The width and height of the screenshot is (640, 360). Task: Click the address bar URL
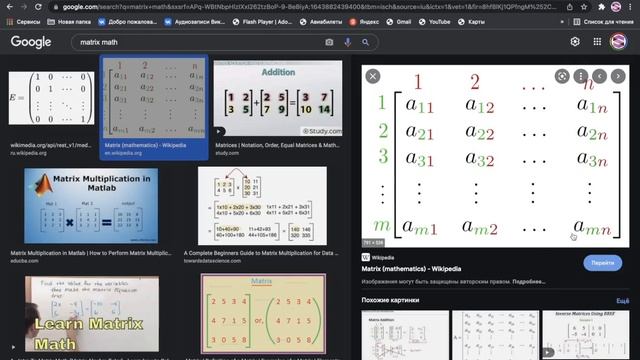pos(309,7)
